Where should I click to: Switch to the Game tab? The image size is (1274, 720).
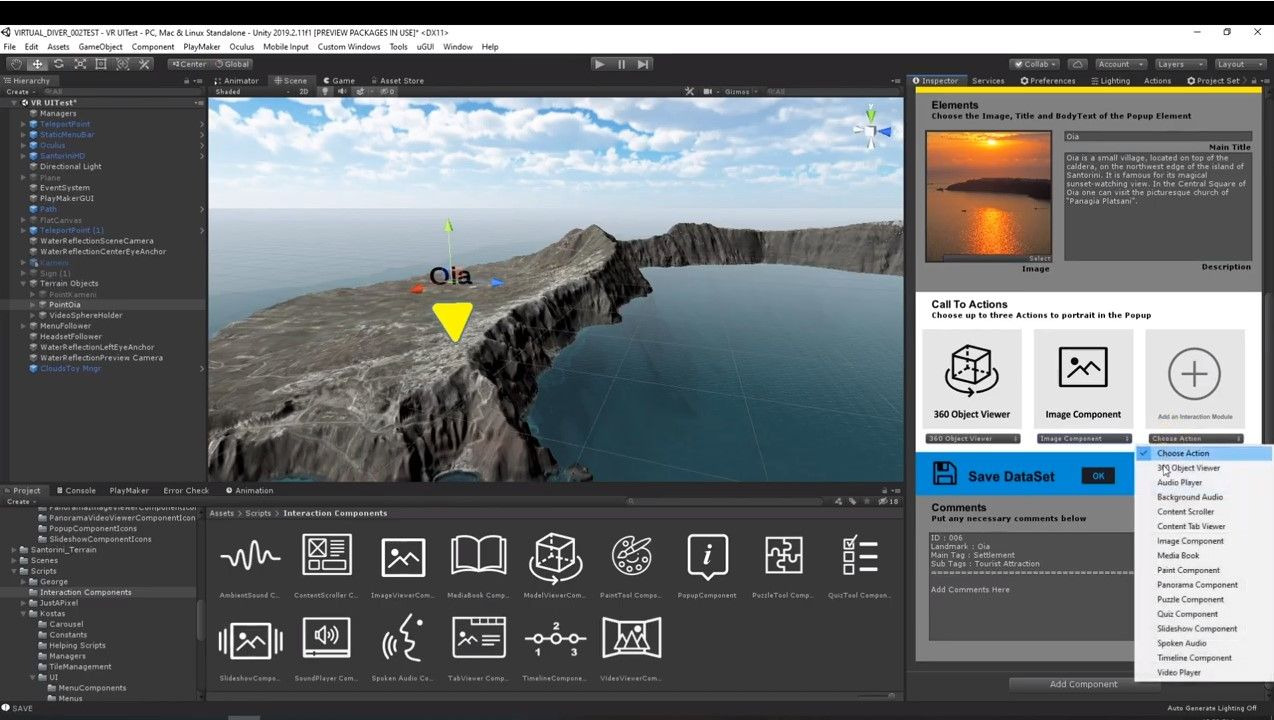pos(340,81)
